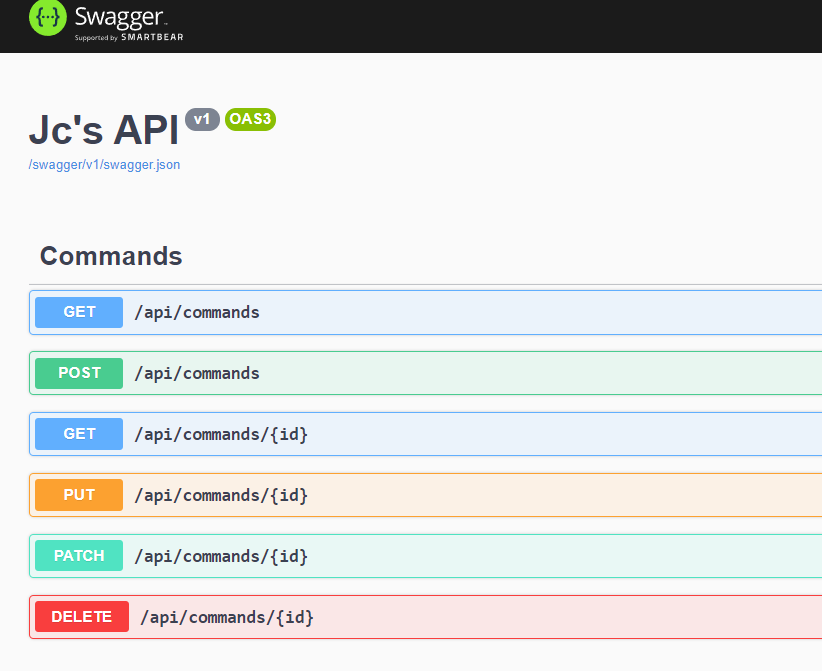
Task: Expand the GET /api/commands/{id} path text
Action: click(221, 434)
